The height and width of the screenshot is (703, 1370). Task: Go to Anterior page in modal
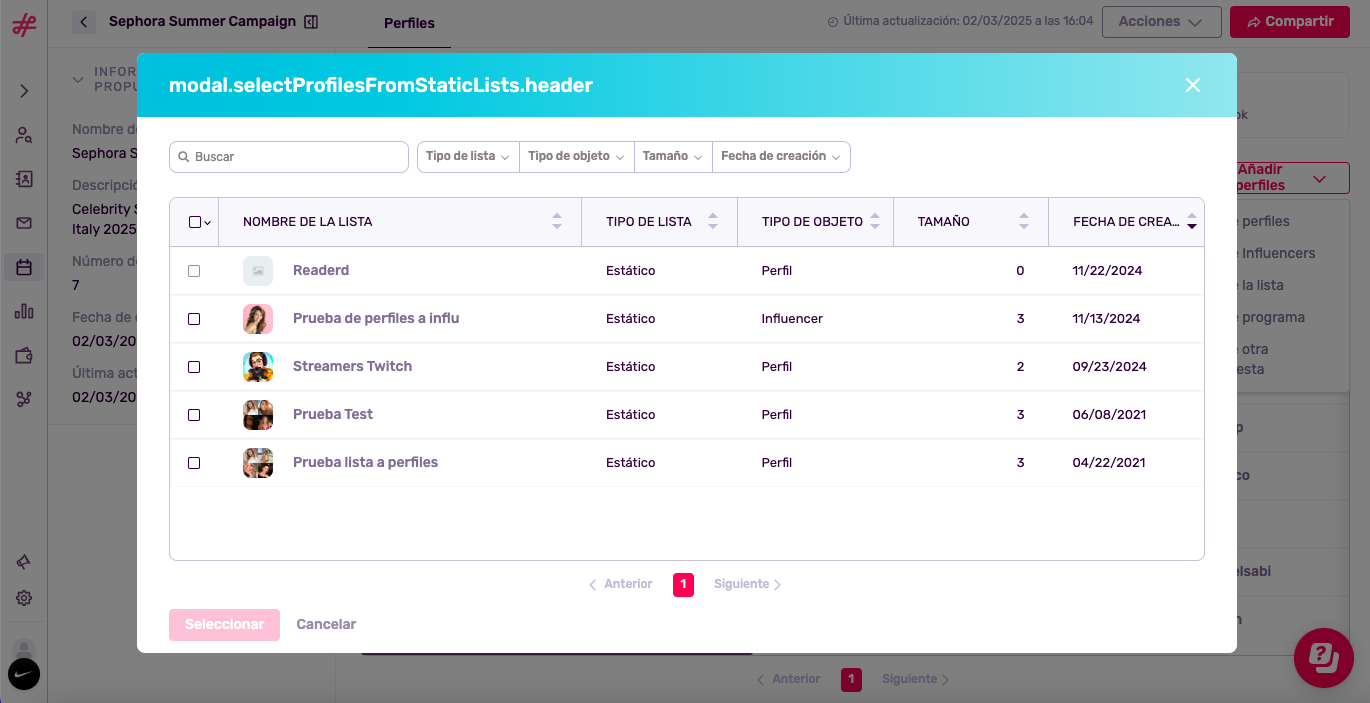click(620, 584)
